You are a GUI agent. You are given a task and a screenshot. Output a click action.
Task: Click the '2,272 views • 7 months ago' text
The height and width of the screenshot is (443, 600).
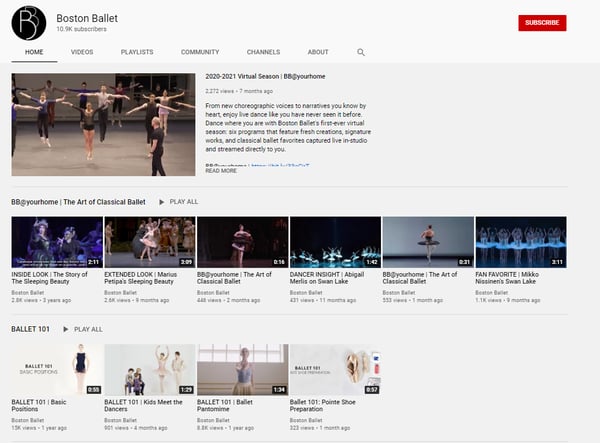(x=239, y=91)
